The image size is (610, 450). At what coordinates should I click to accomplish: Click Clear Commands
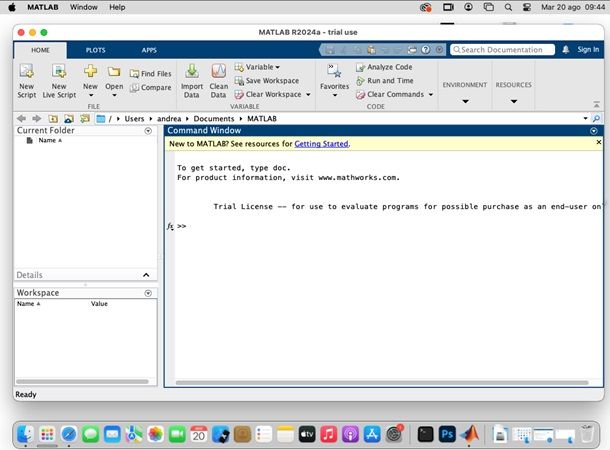(390, 94)
